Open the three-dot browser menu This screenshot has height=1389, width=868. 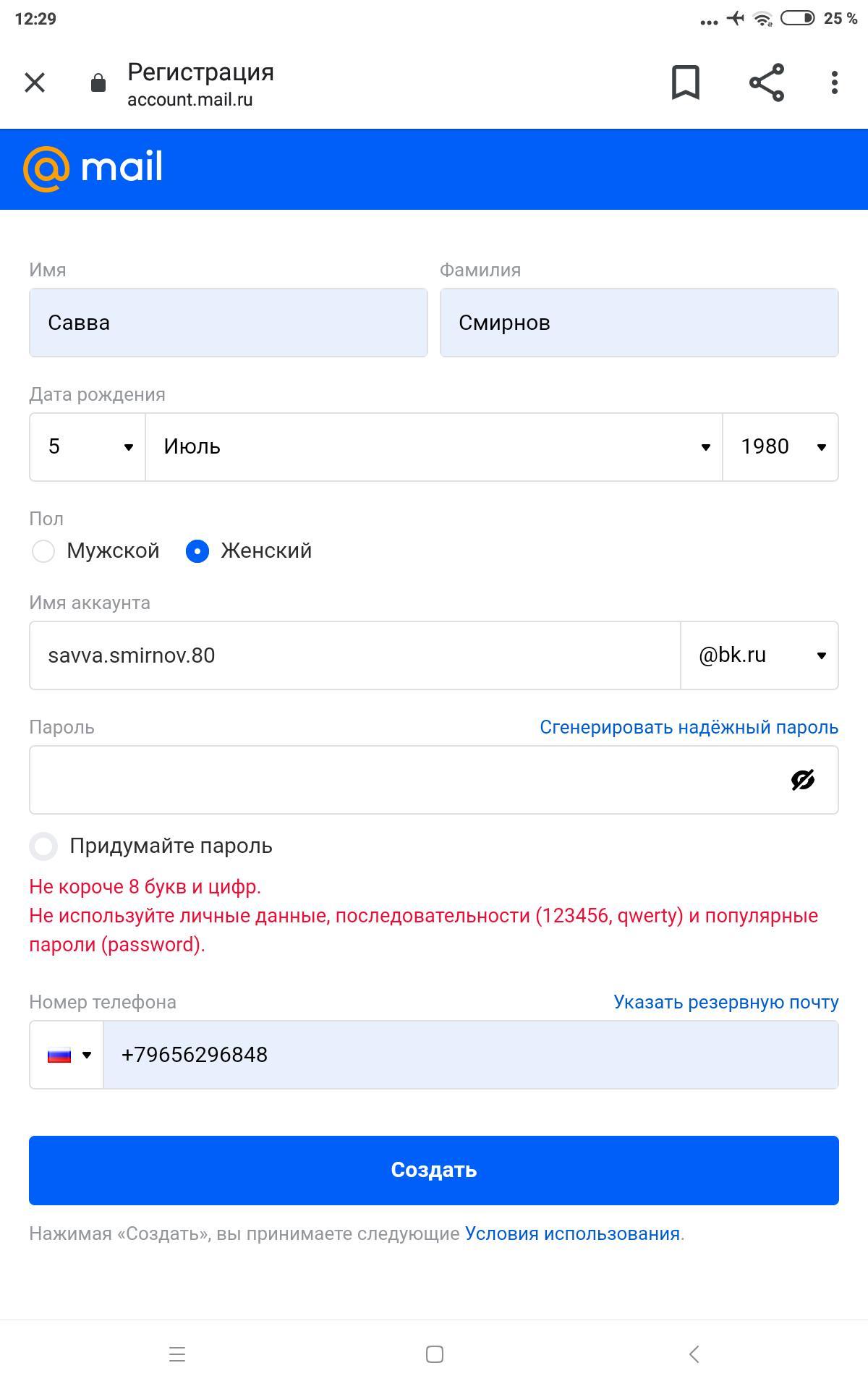835,82
